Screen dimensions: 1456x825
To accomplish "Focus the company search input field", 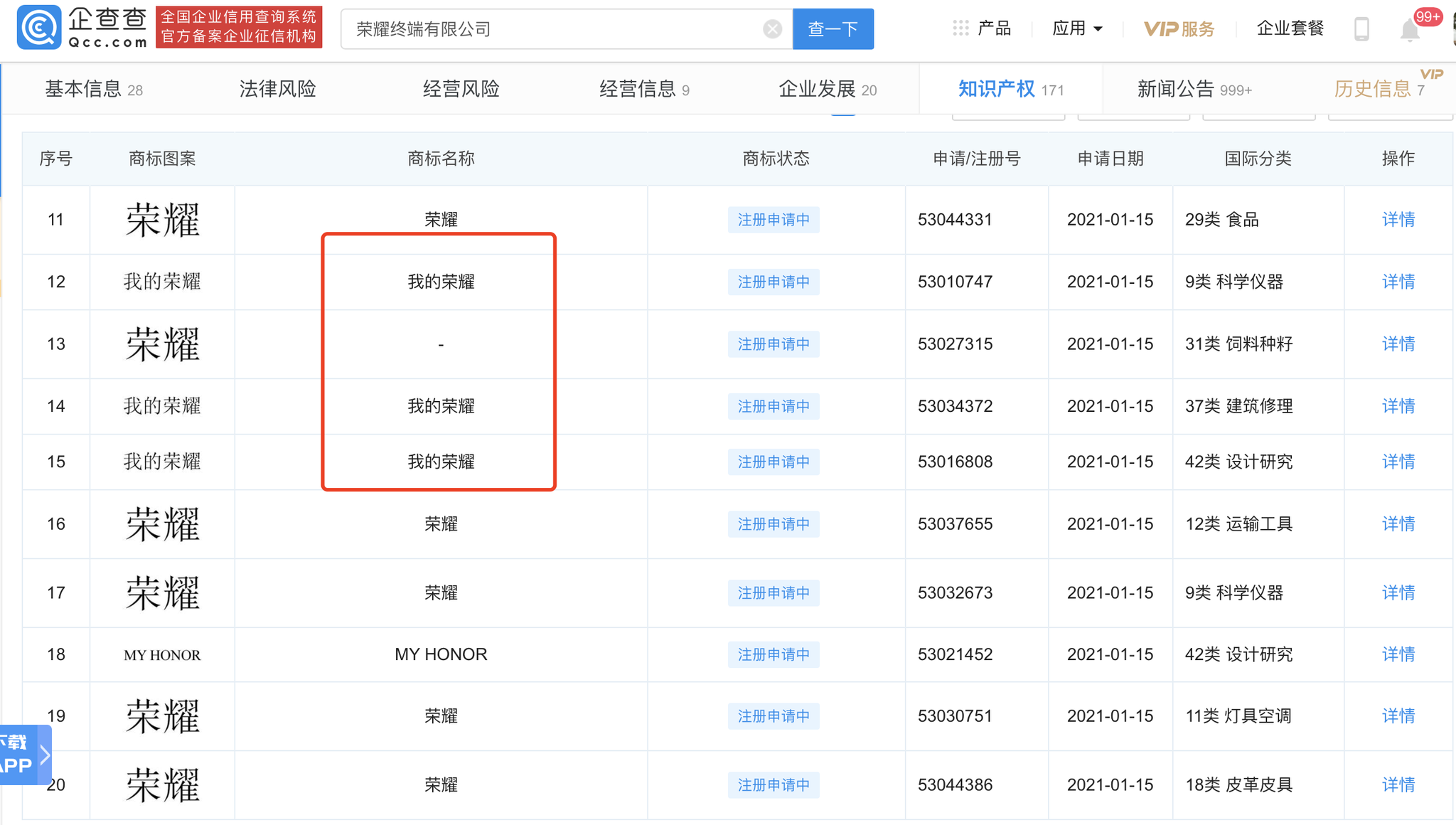I will 567,29.
